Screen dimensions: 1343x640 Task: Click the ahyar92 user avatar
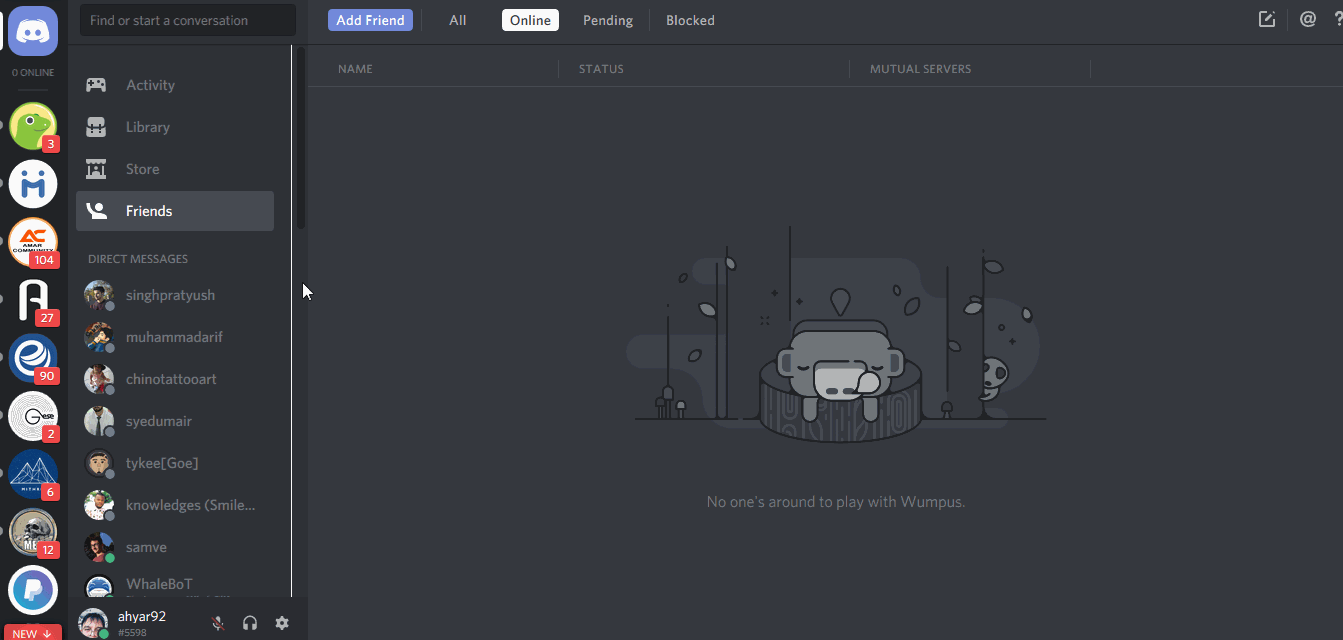point(93,623)
